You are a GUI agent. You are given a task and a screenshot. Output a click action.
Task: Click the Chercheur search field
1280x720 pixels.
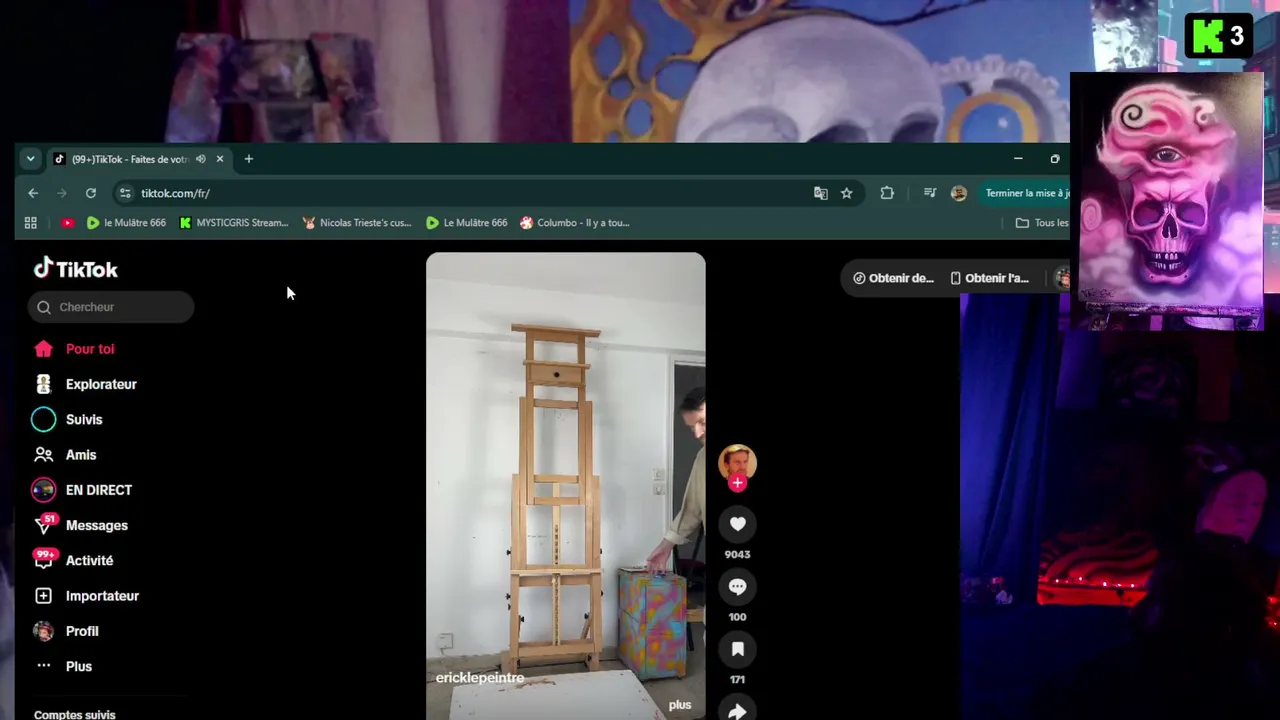pyautogui.click(x=111, y=307)
